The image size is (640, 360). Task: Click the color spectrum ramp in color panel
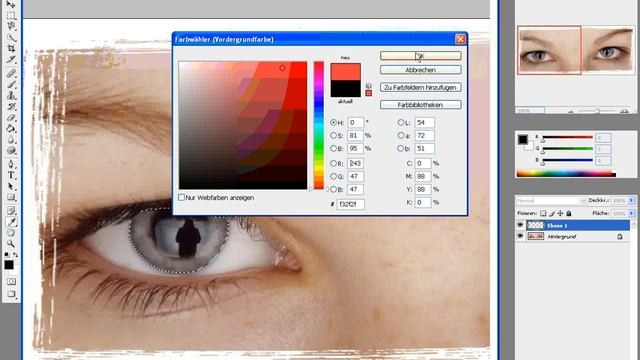click(566, 174)
